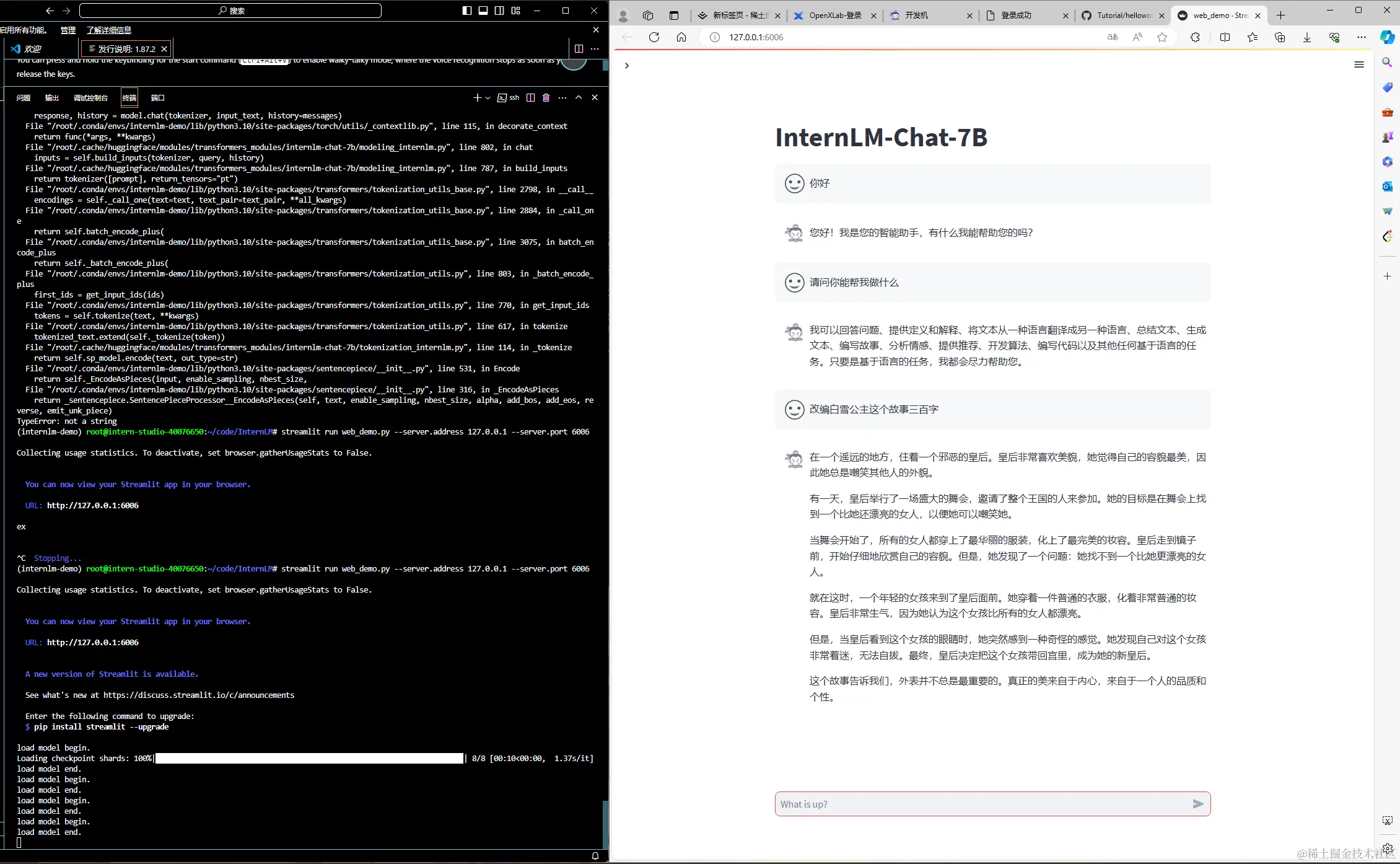Kill the terminal with the trash icon
This screenshot has height=864, width=1400.
point(546,97)
